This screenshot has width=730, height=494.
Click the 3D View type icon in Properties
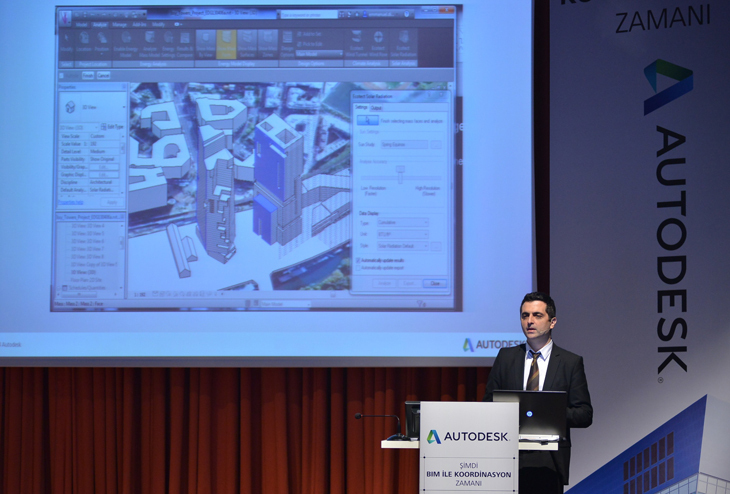[70, 107]
